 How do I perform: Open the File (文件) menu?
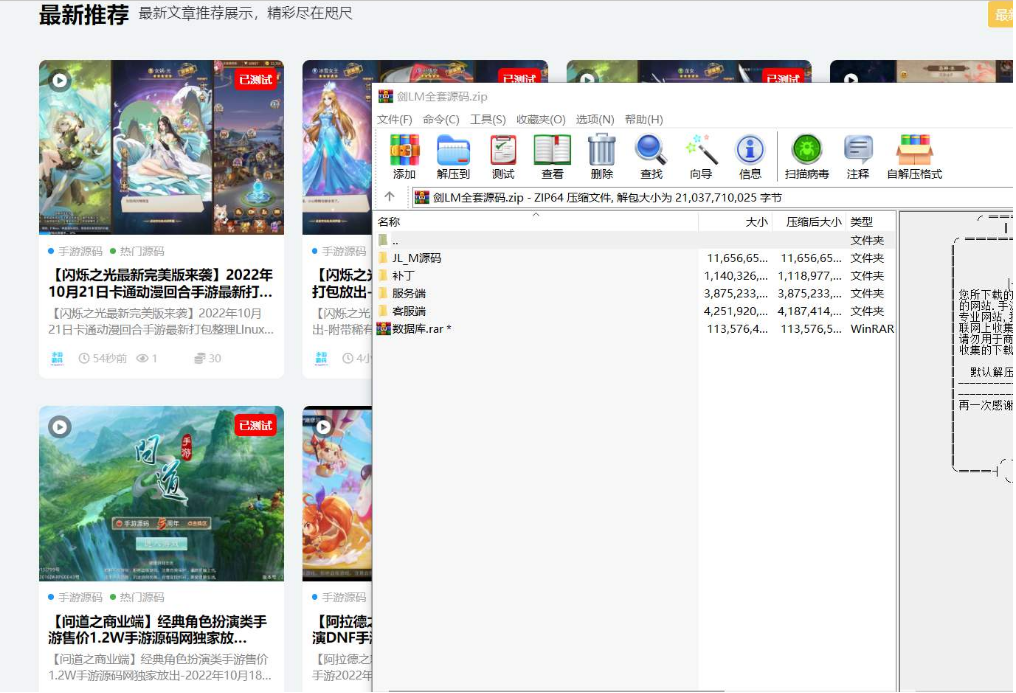click(394, 120)
